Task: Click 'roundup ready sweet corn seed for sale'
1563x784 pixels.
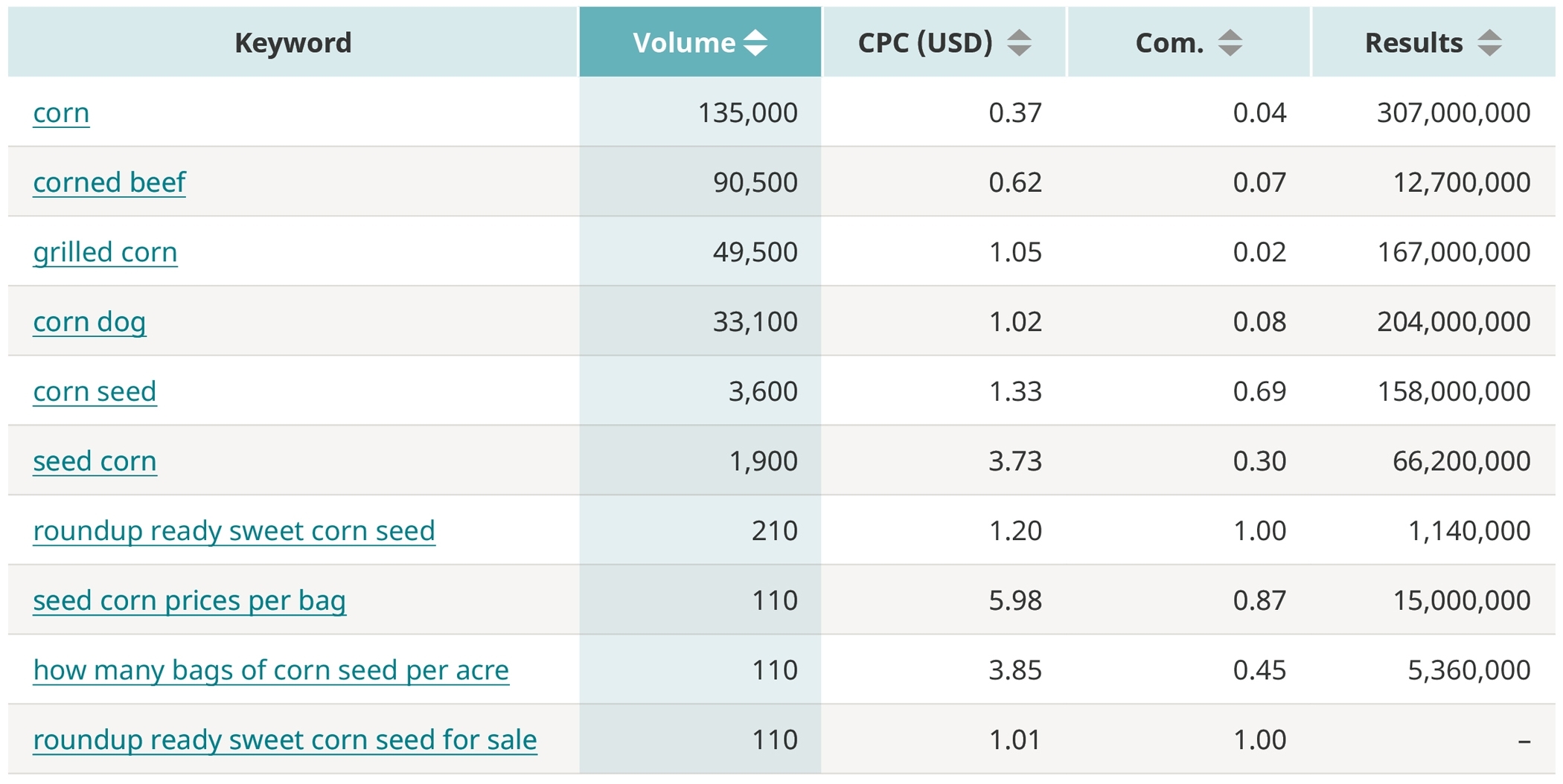Action: click(x=284, y=740)
